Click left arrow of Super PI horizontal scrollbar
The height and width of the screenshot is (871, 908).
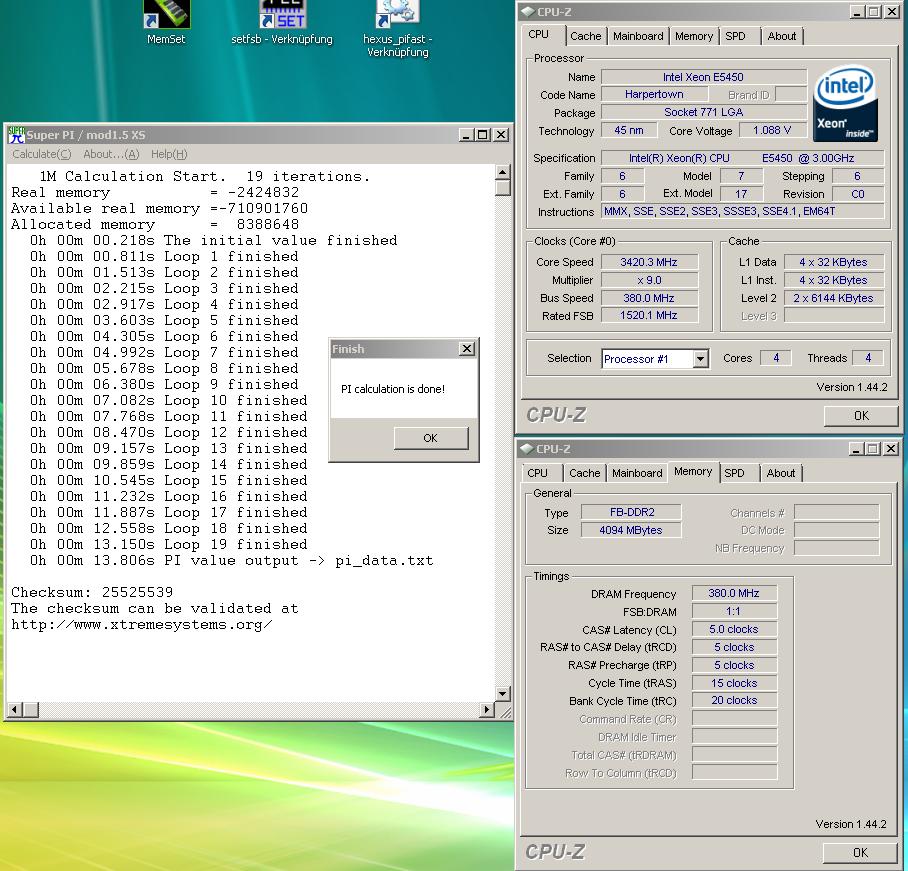click(x=14, y=709)
